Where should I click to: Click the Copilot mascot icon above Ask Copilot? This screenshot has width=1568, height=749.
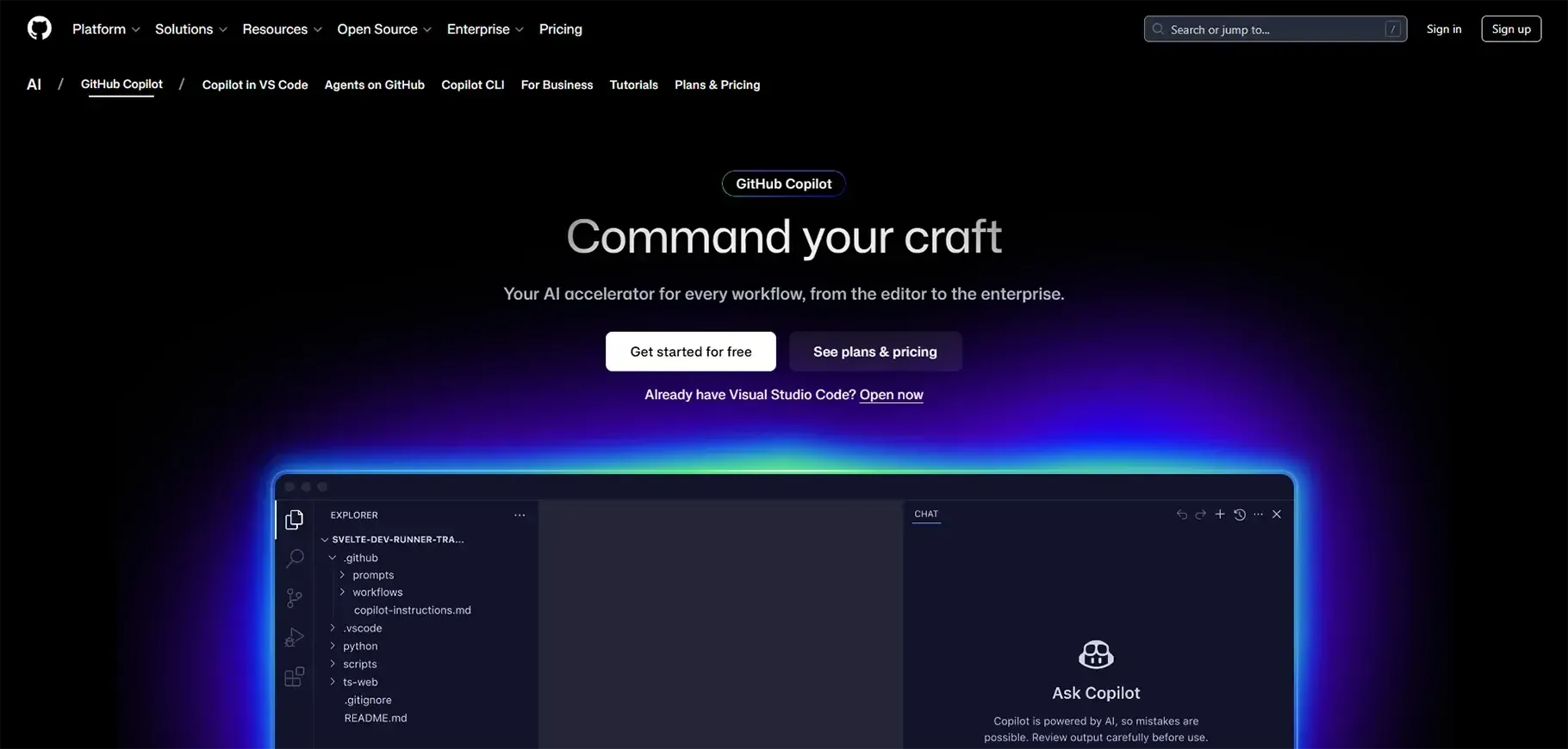point(1096,654)
